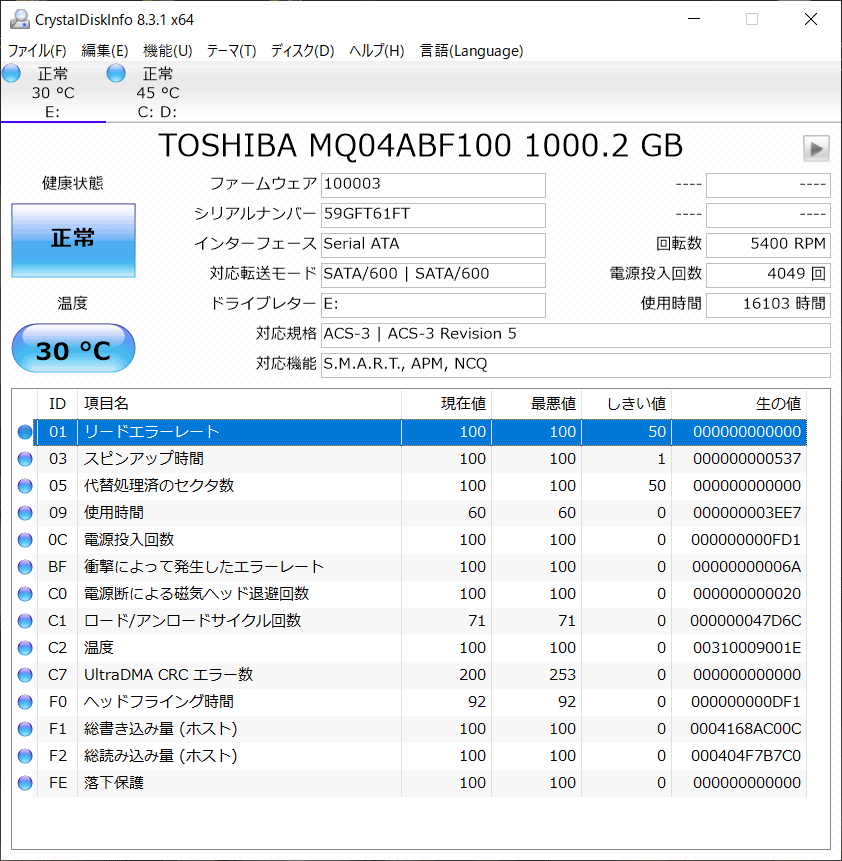842x861 pixels.
Task: Click the 正常 health status button
Action: 74,240
